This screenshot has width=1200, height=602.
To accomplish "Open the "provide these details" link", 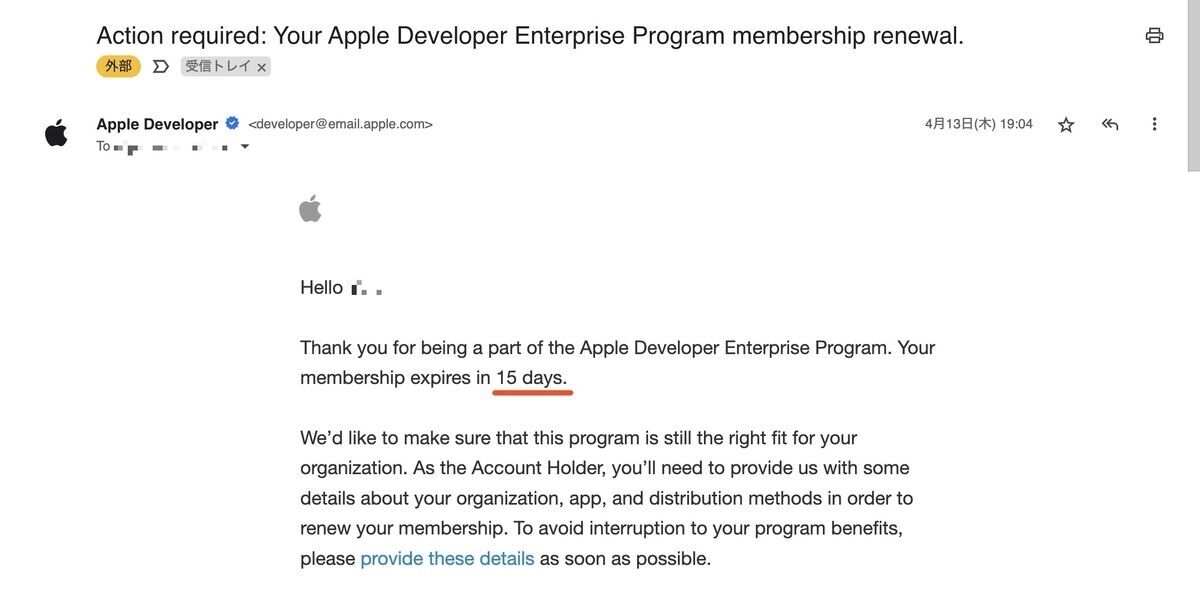I will pos(447,558).
